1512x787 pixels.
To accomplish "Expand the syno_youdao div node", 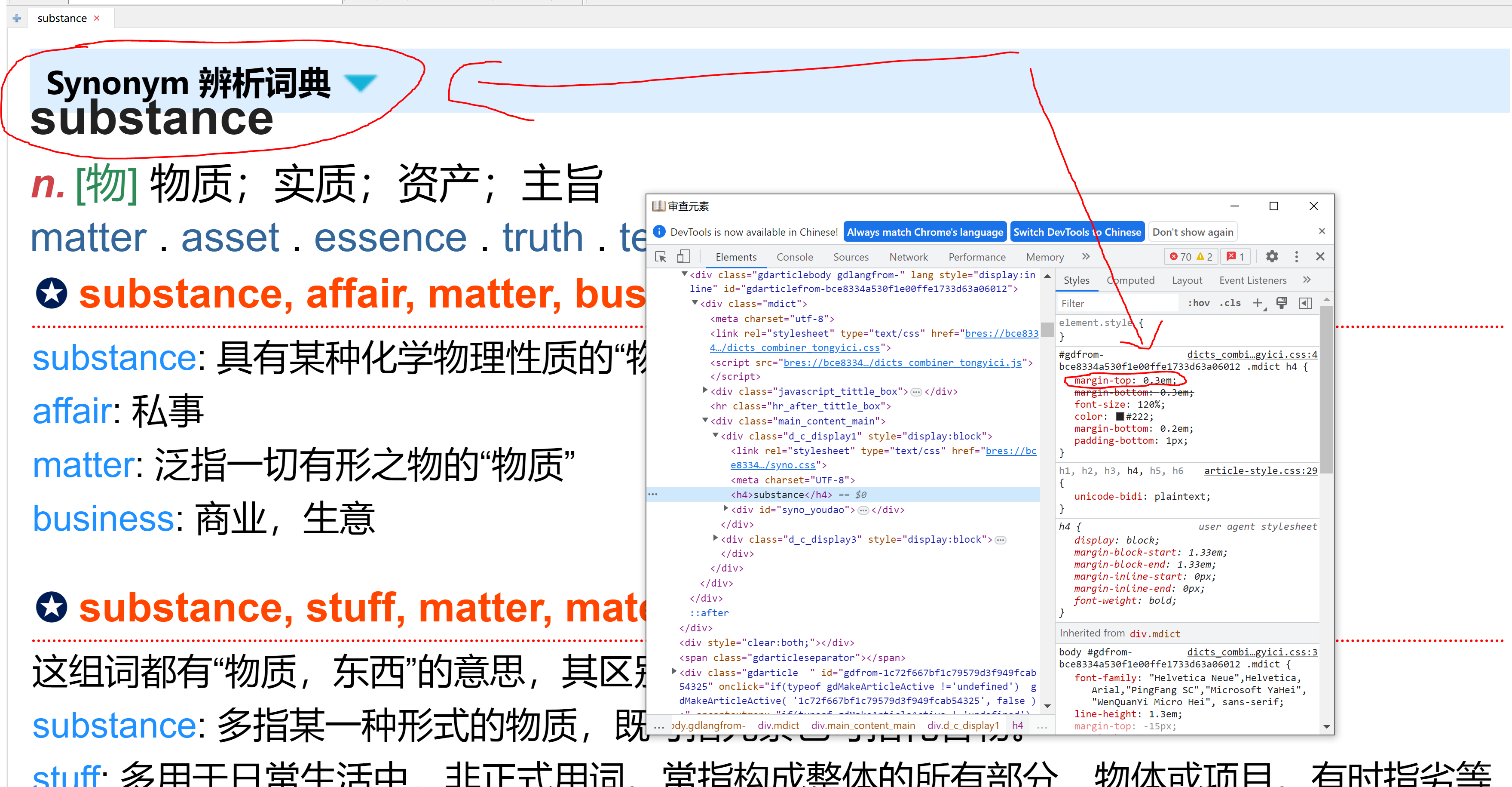I will coord(725,509).
